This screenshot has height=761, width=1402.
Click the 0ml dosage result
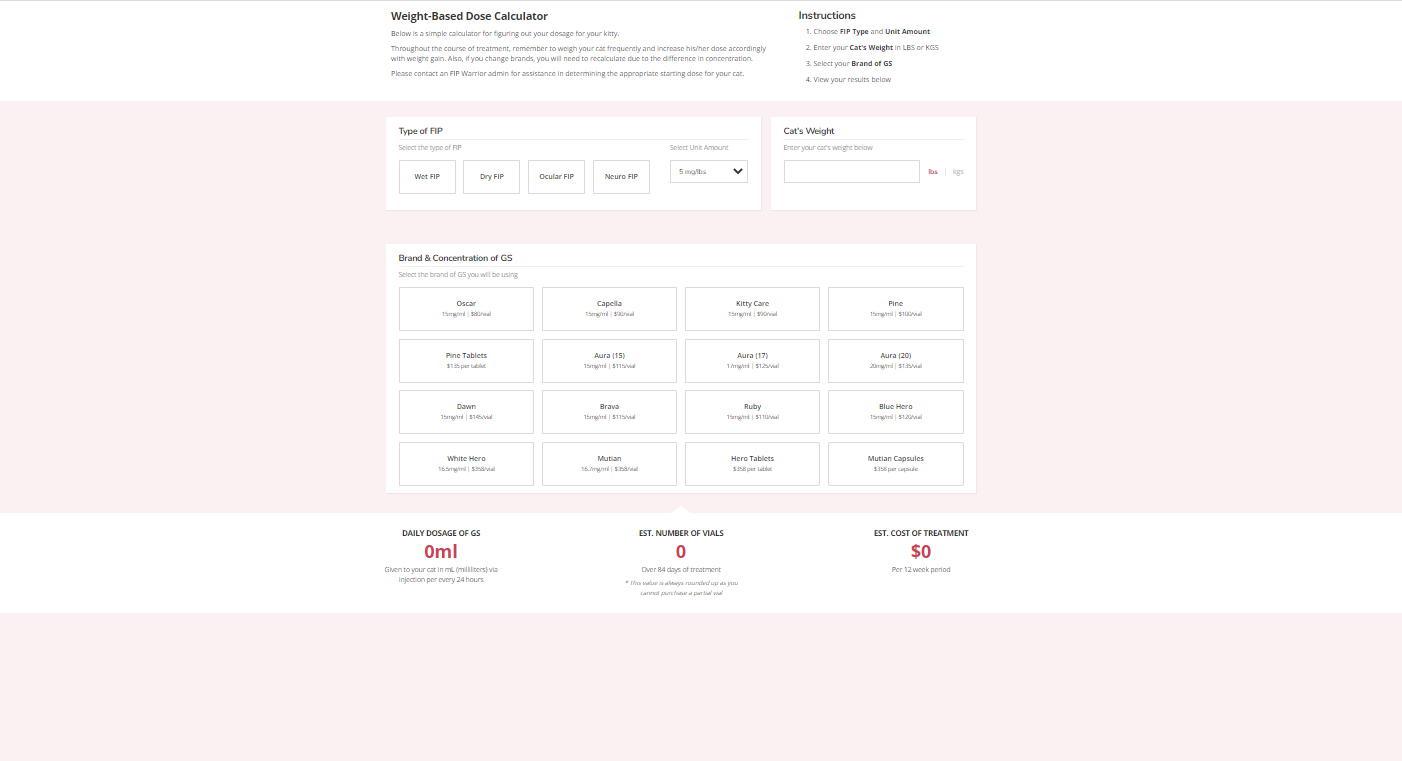(x=441, y=551)
